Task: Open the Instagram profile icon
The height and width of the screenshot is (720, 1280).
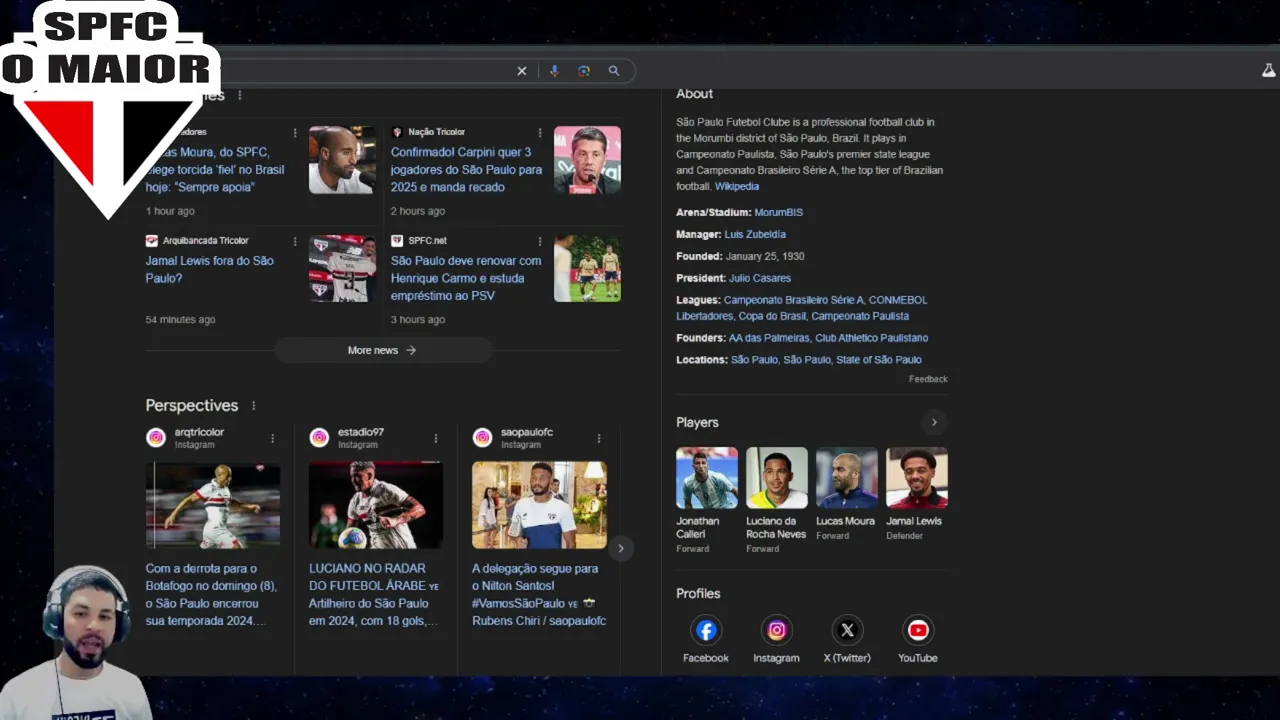Action: click(776, 630)
